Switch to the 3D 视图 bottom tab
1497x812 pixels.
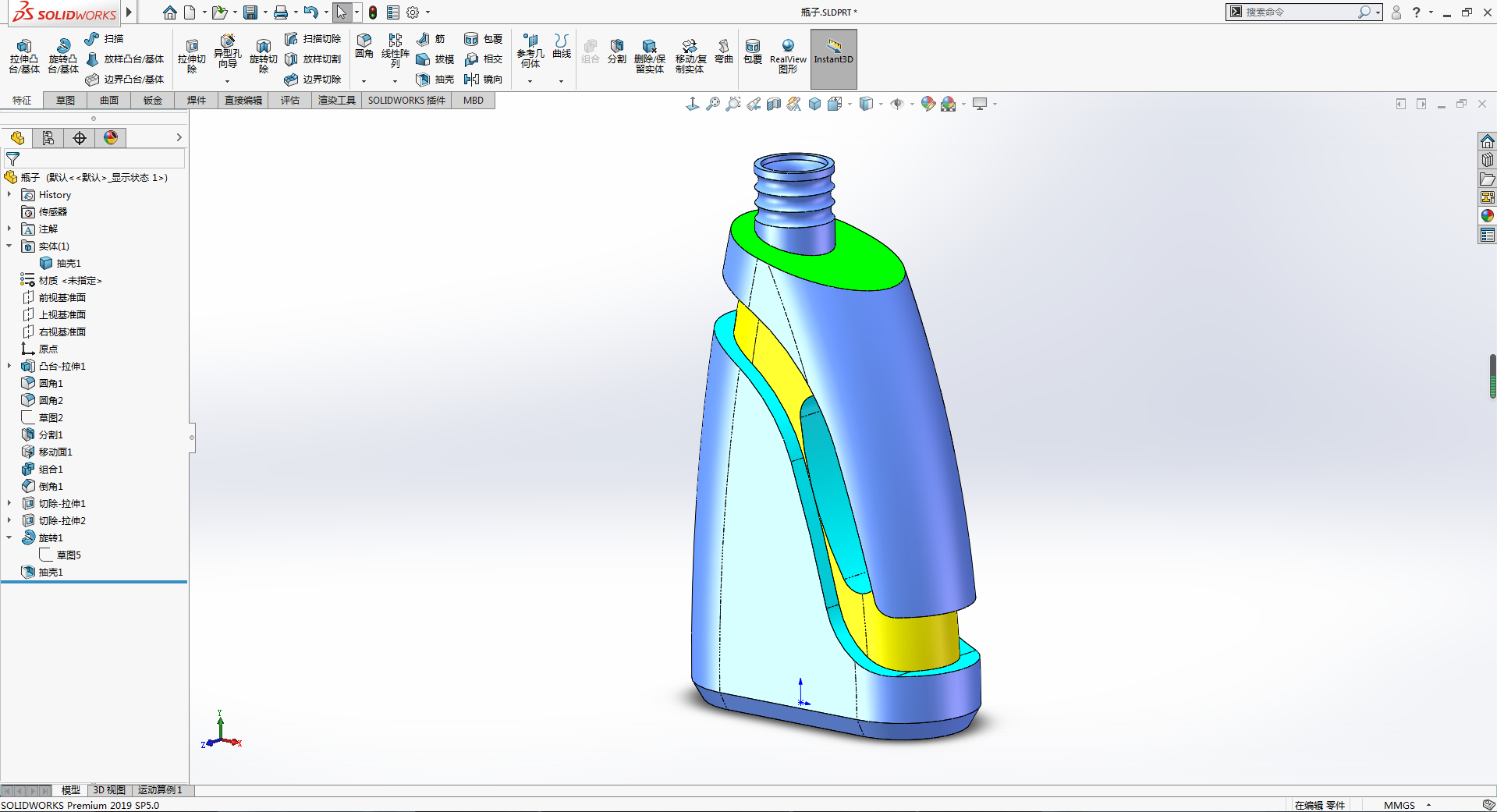tap(109, 790)
